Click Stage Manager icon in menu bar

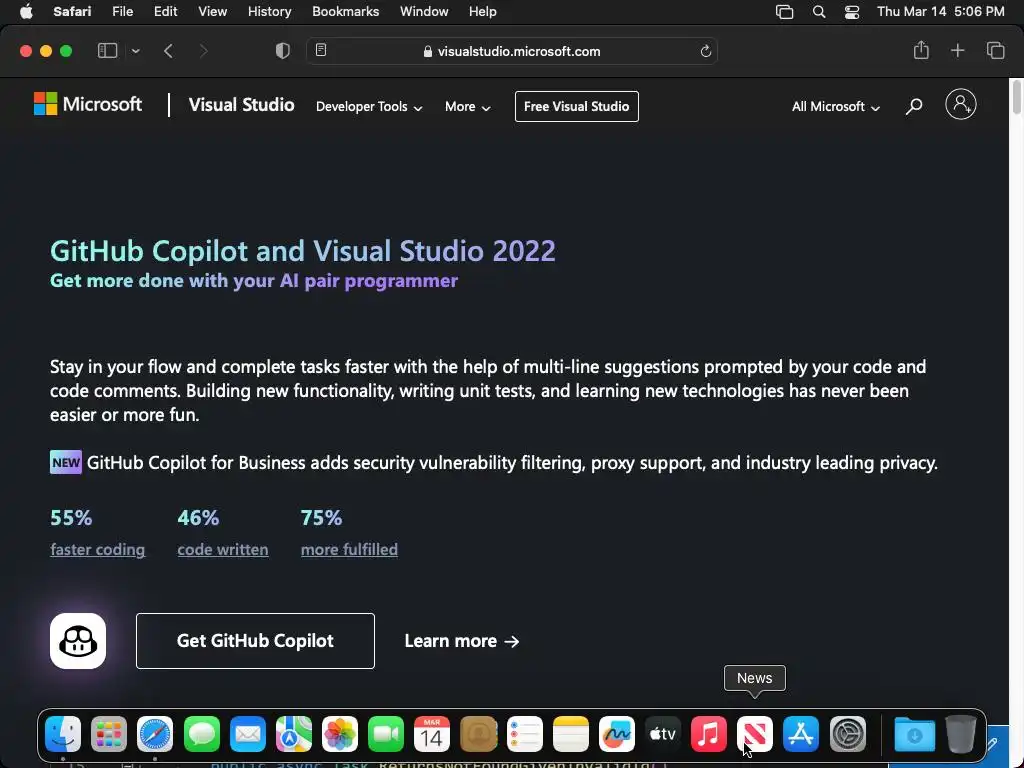click(x=784, y=12)
